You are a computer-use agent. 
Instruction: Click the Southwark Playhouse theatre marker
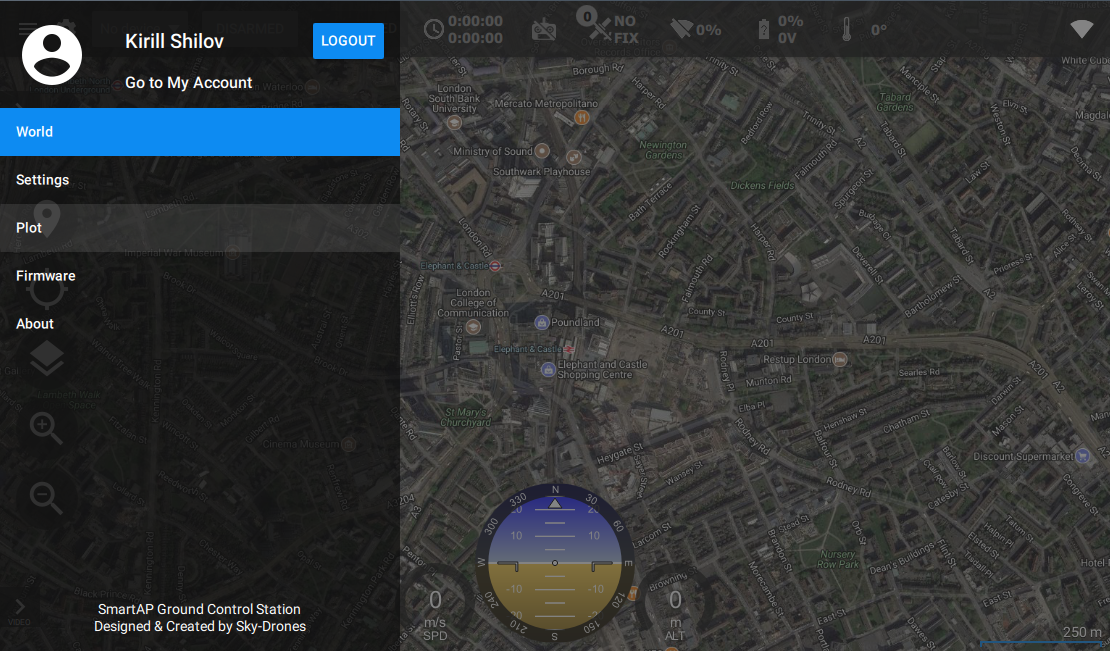[x=574, y=157]
